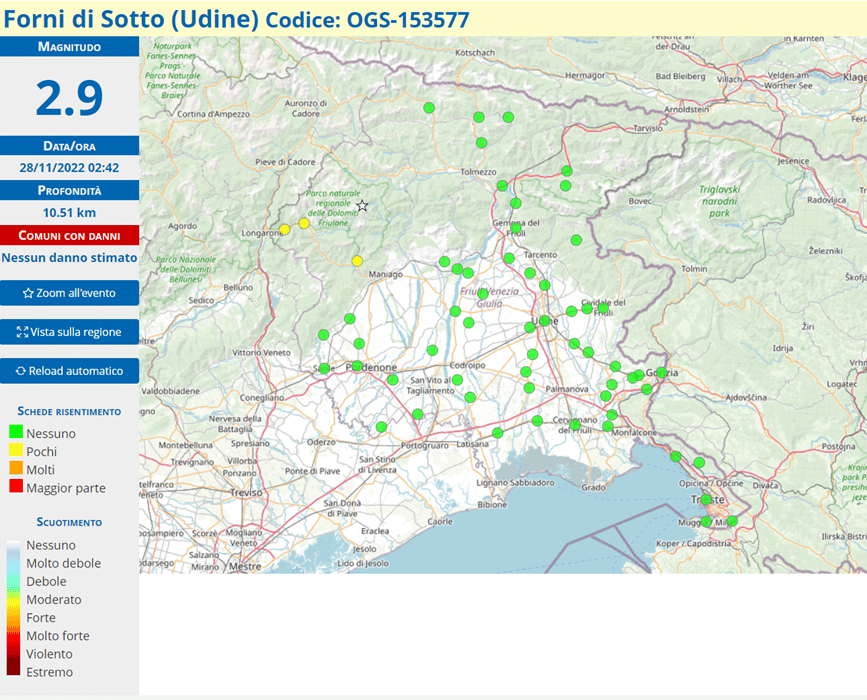Click the yellow marker northwest of Maniago
Screen dimensions: 867x700
click(x=357, y=261)
